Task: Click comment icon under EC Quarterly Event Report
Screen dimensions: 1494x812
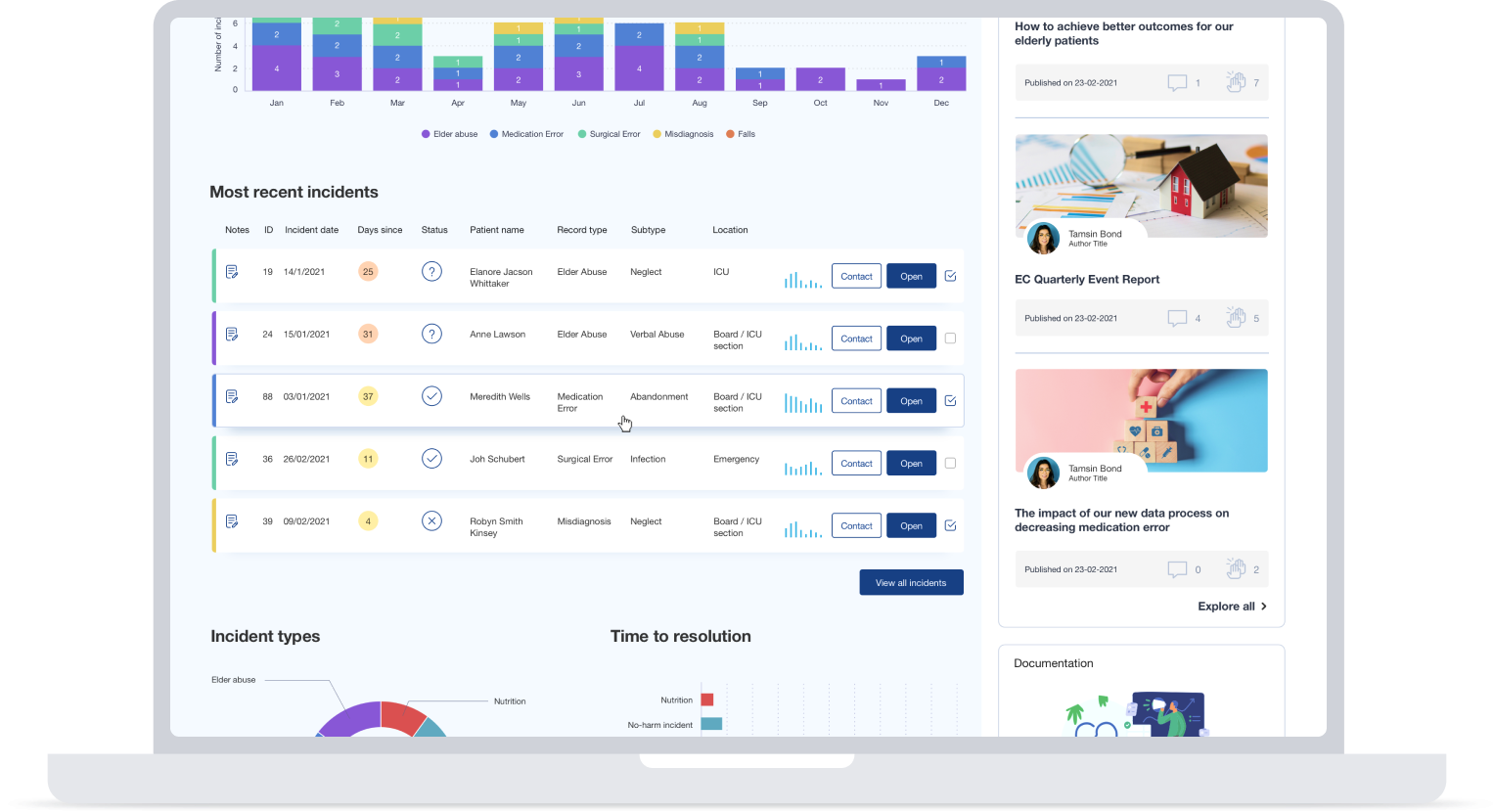Action: pyautogui.click(x=1177, y=318)
